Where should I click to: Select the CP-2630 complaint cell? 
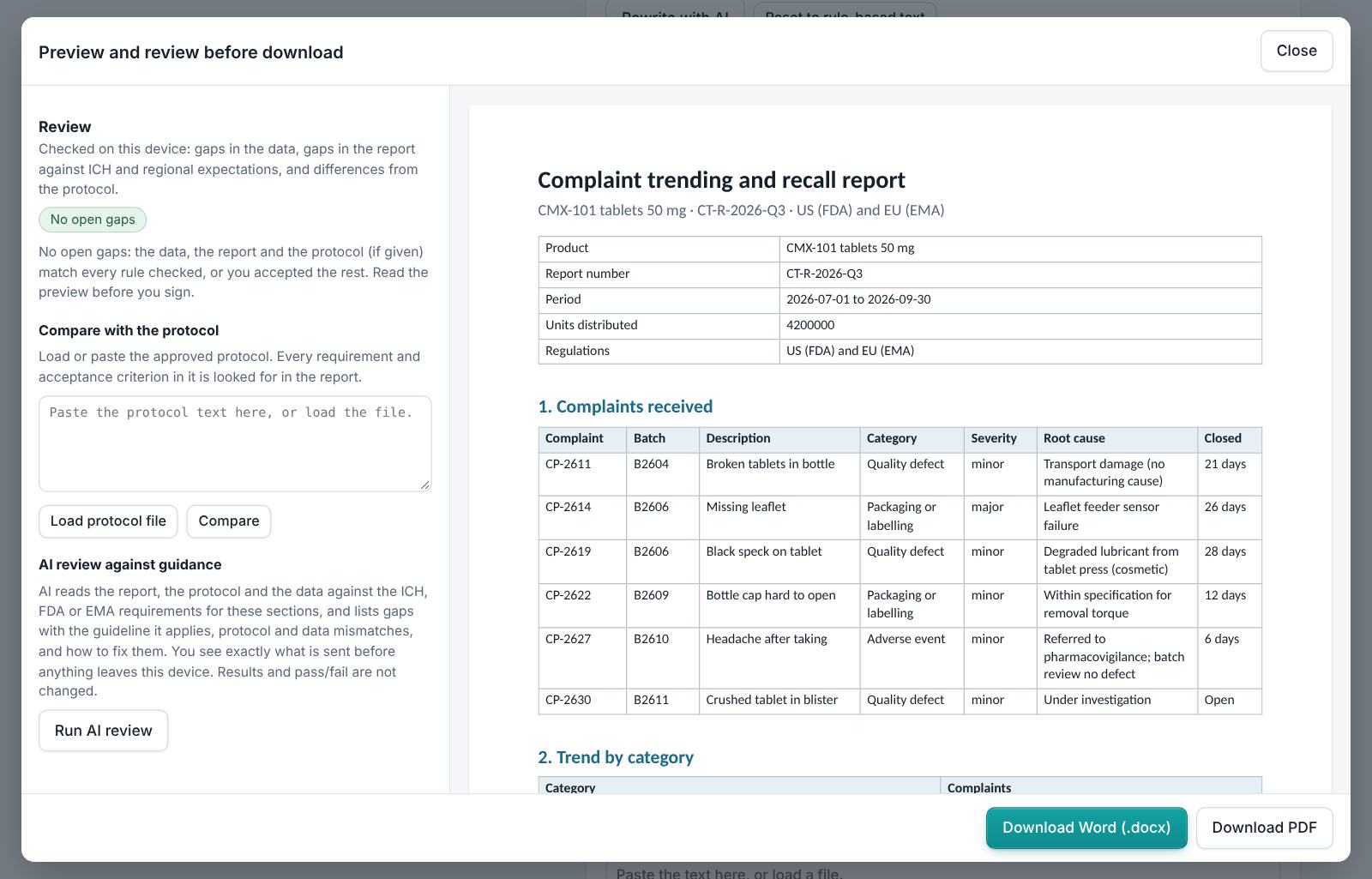tap(582, 701)
